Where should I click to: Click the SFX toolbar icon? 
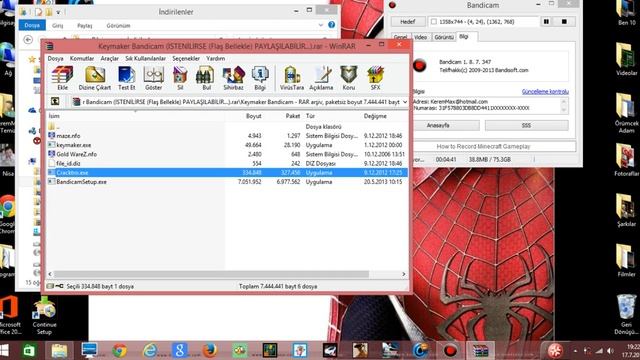(376, 78)
